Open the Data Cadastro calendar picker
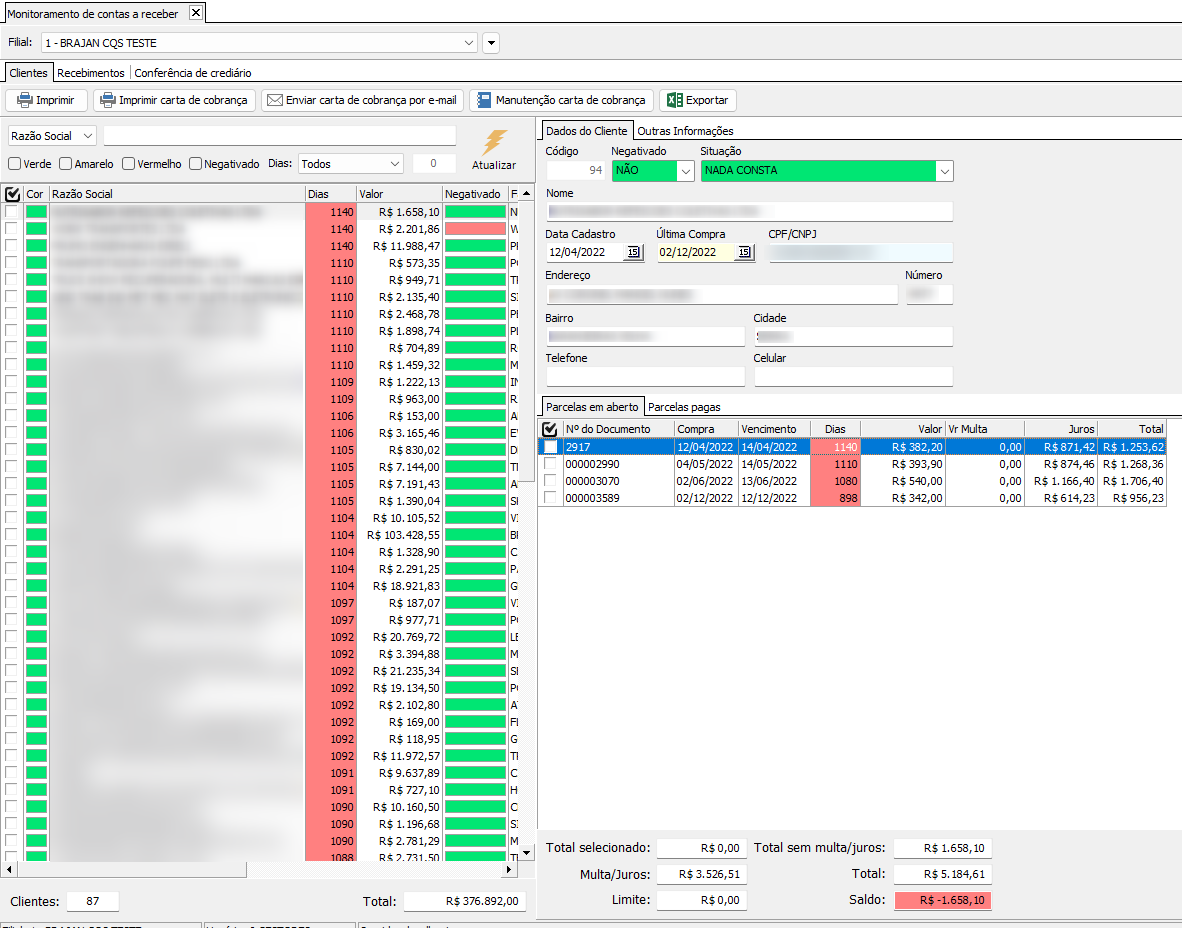Viewport: 1182px width, 928px height. (633, 252)
